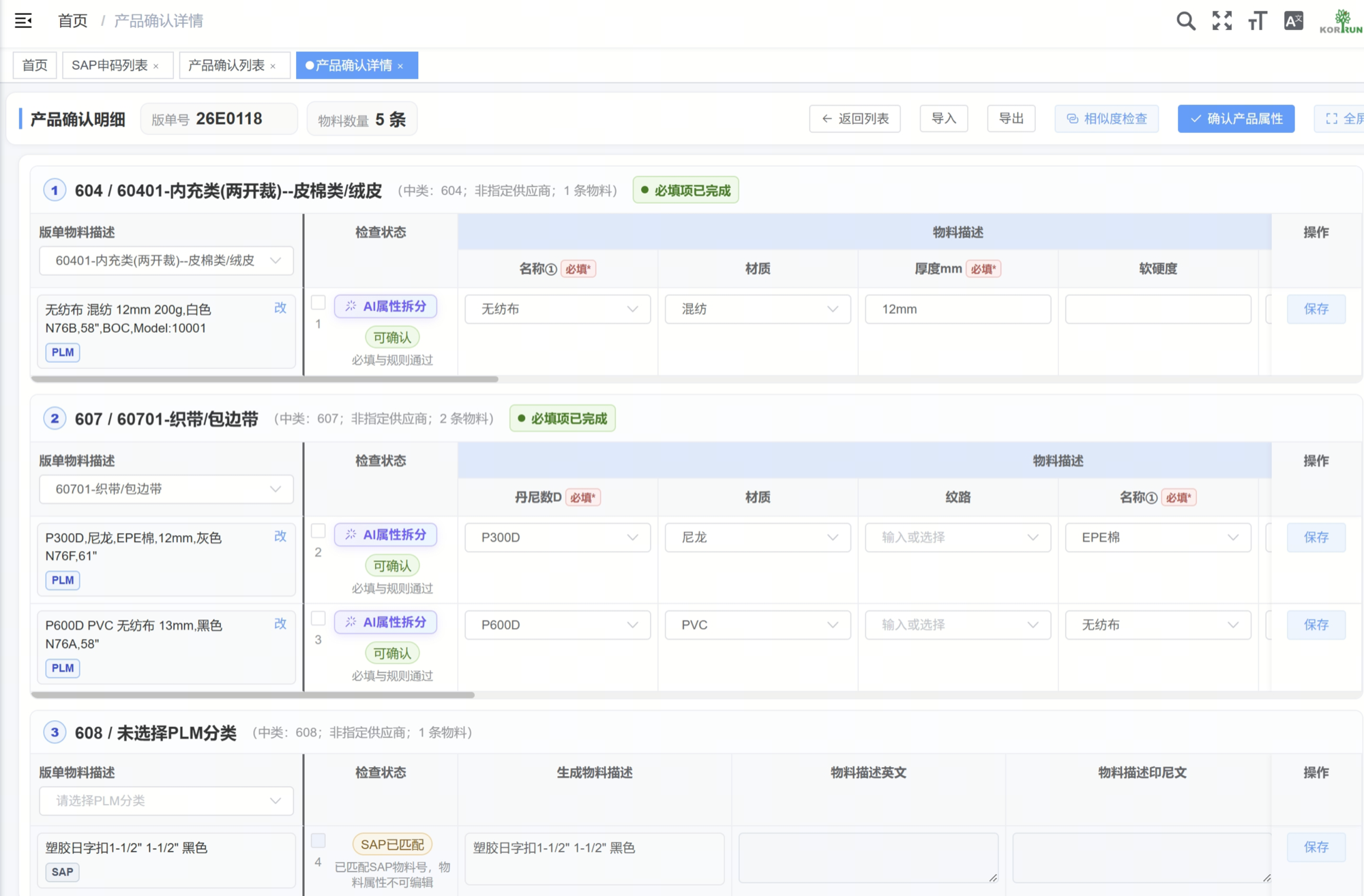The image size is (1364, 896).
Task: Click the 改 edit icon for P600D PVC material
Action: [280, 624]
